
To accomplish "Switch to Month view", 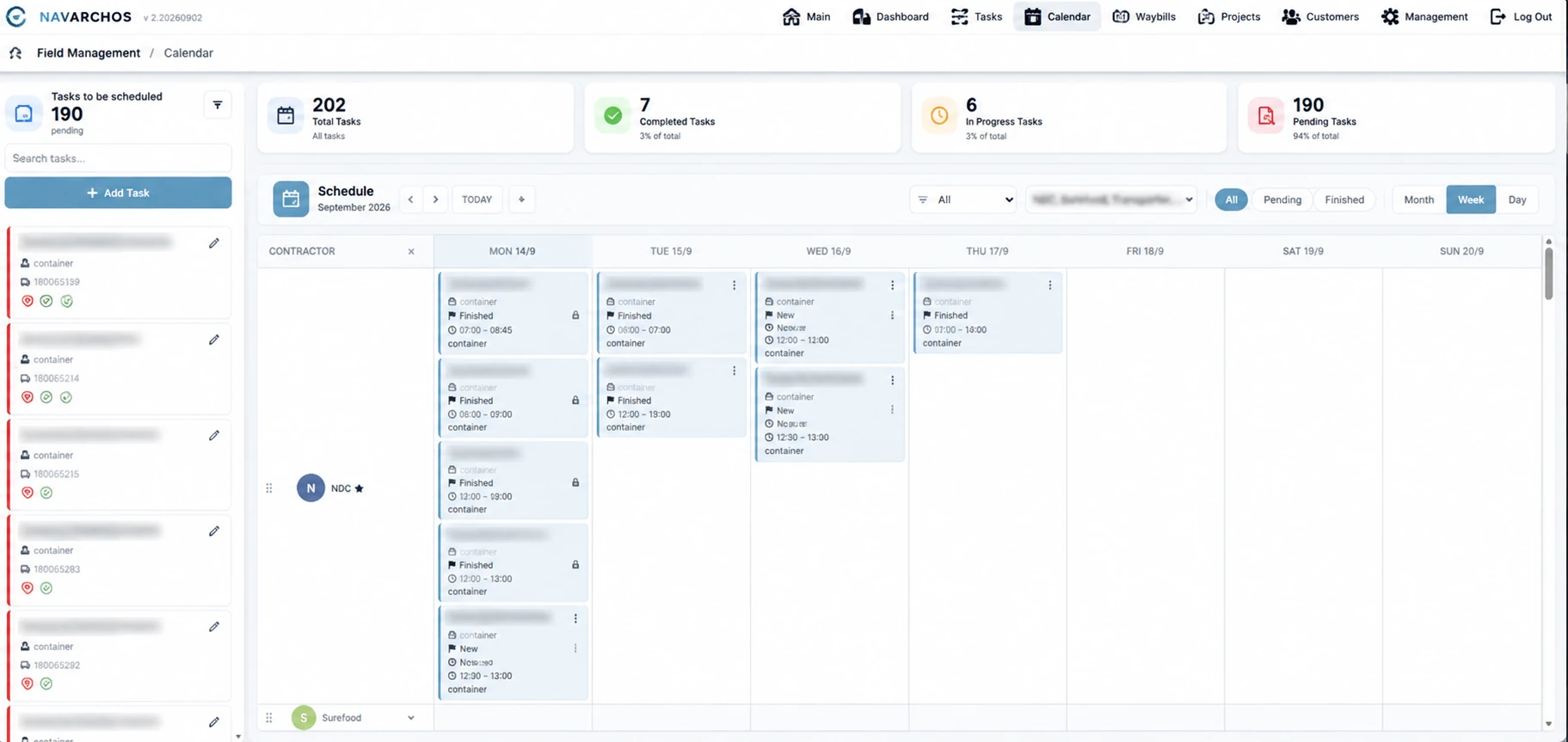I will point(1418,199).
